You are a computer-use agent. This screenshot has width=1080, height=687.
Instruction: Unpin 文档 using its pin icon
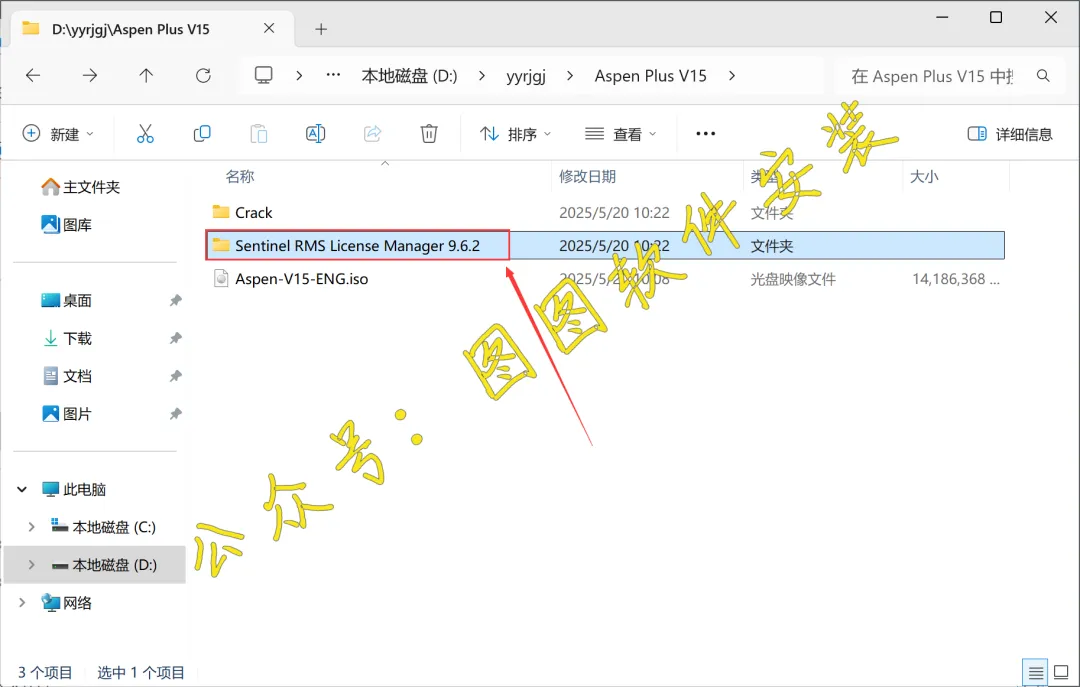pyautogui.click(x=176, y=376)
